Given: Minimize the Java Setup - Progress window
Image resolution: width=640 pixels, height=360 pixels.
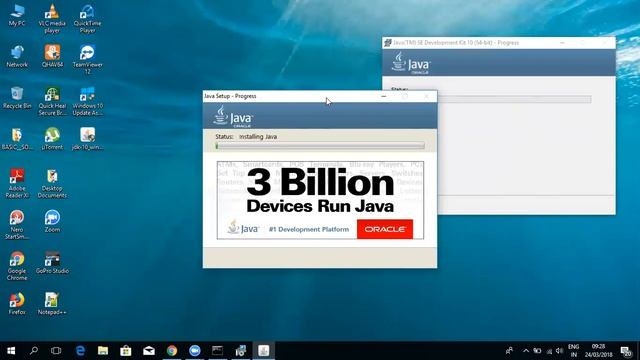Looking at the screenshot, I should pos(383,96).
